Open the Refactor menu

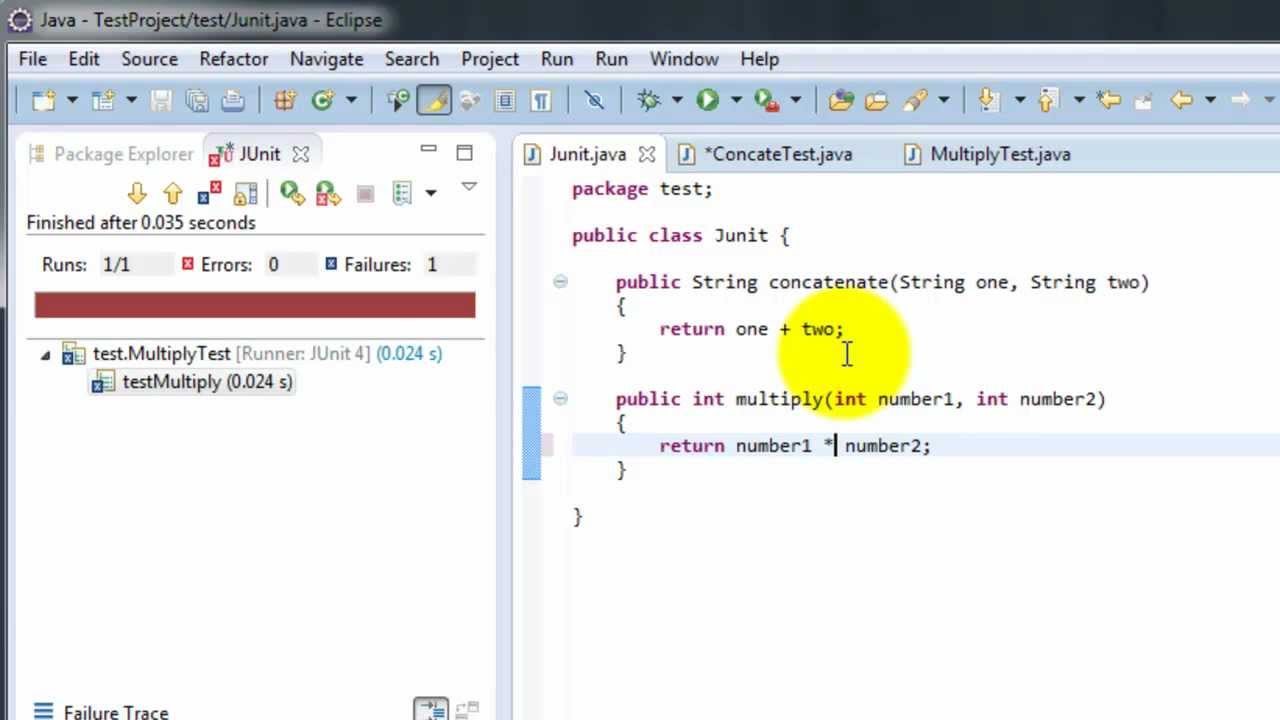tap(234, 59)
